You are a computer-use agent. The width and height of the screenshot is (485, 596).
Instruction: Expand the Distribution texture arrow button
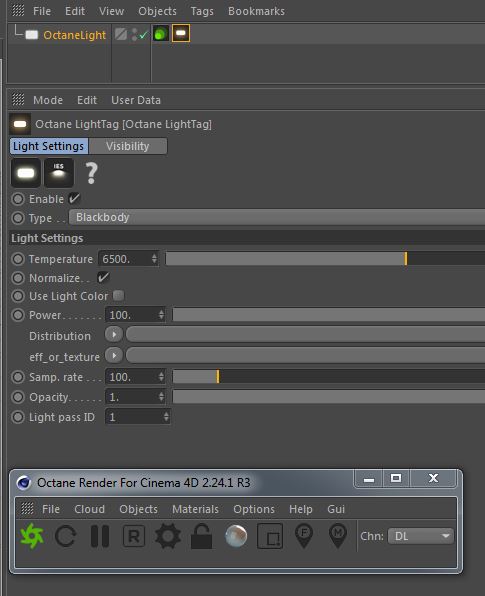tap(114, 334)
